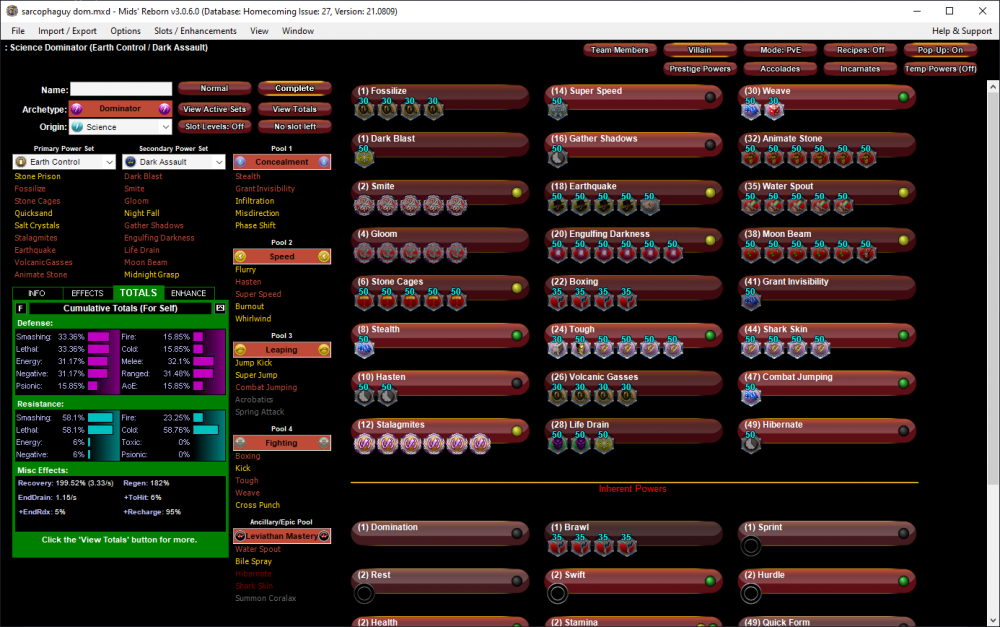Open the Import / Export menu

pyautogui.click(x=67, y=30)
